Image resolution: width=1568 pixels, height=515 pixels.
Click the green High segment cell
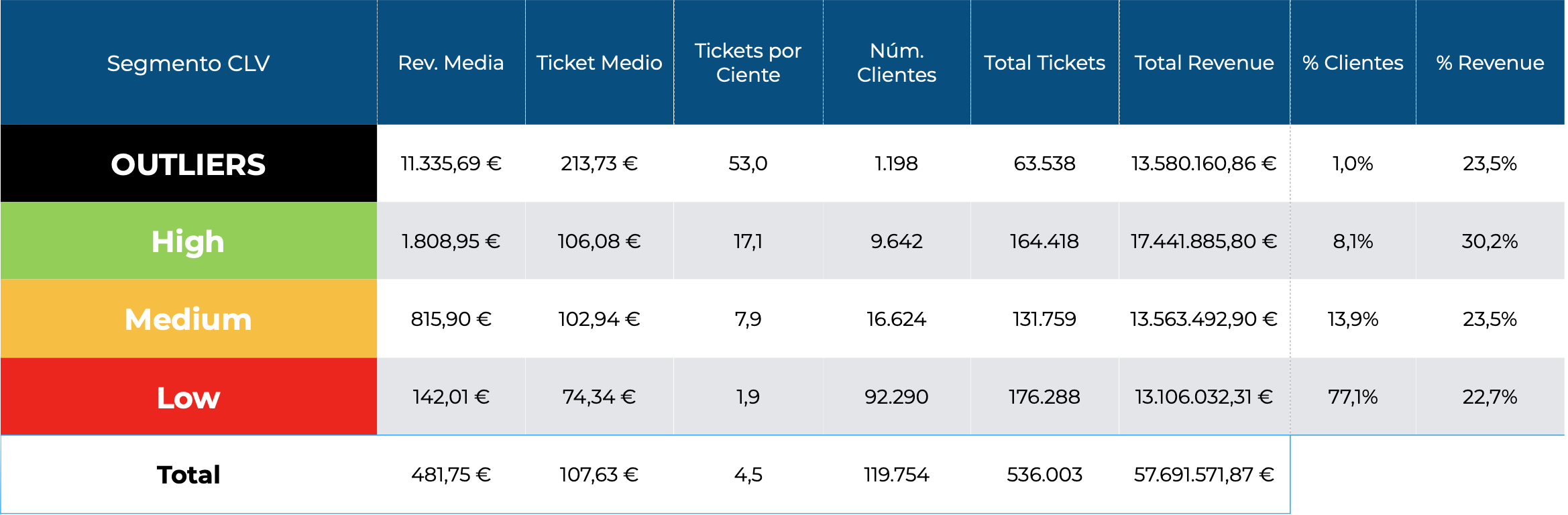[x=188, y=241]
